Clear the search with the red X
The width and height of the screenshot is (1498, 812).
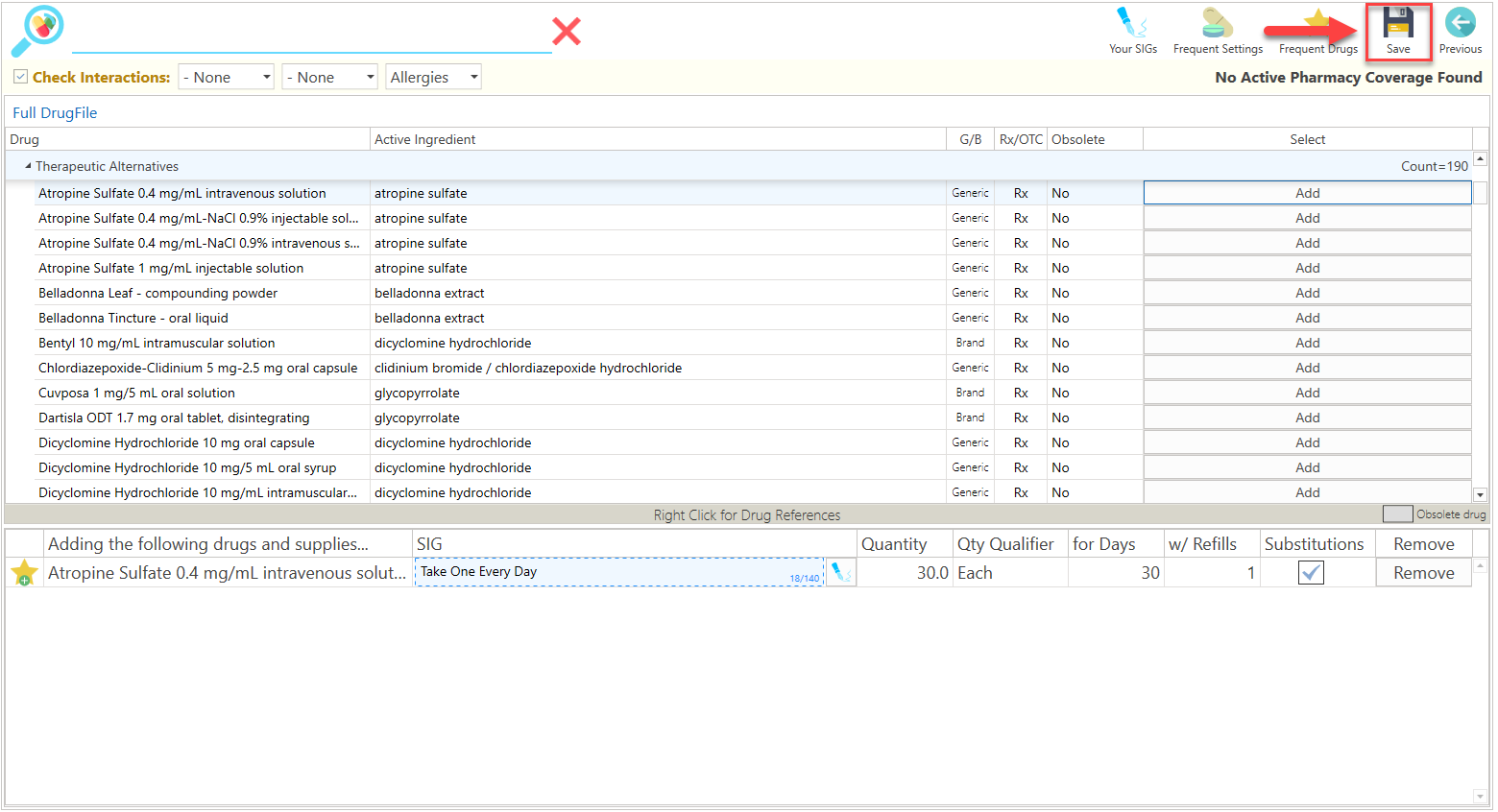(x=567, y=32)
